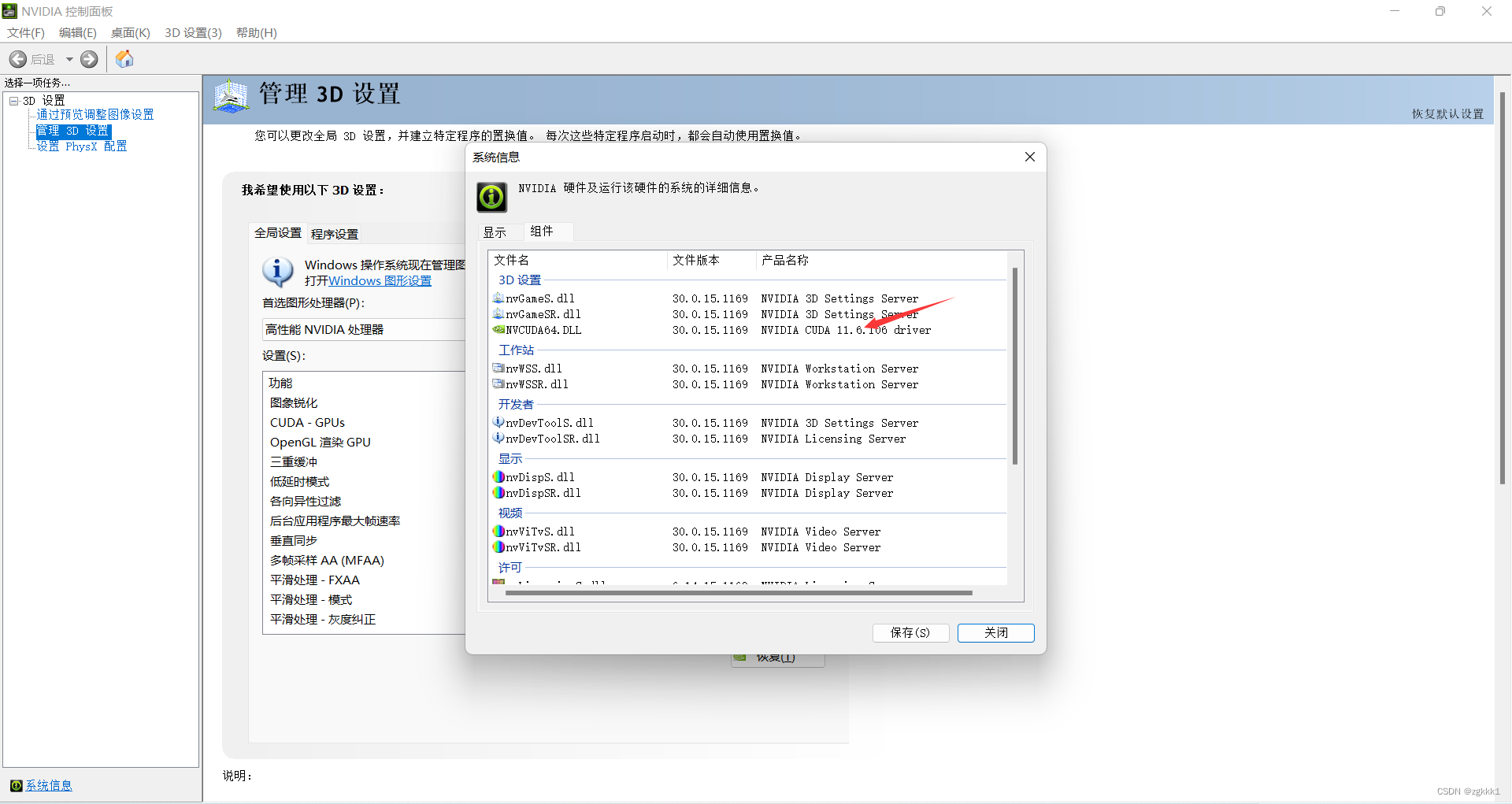1512x804 pixels.
Task: Click the 保存(S) button
Action: pyautogui.click(x=910, y=632)
